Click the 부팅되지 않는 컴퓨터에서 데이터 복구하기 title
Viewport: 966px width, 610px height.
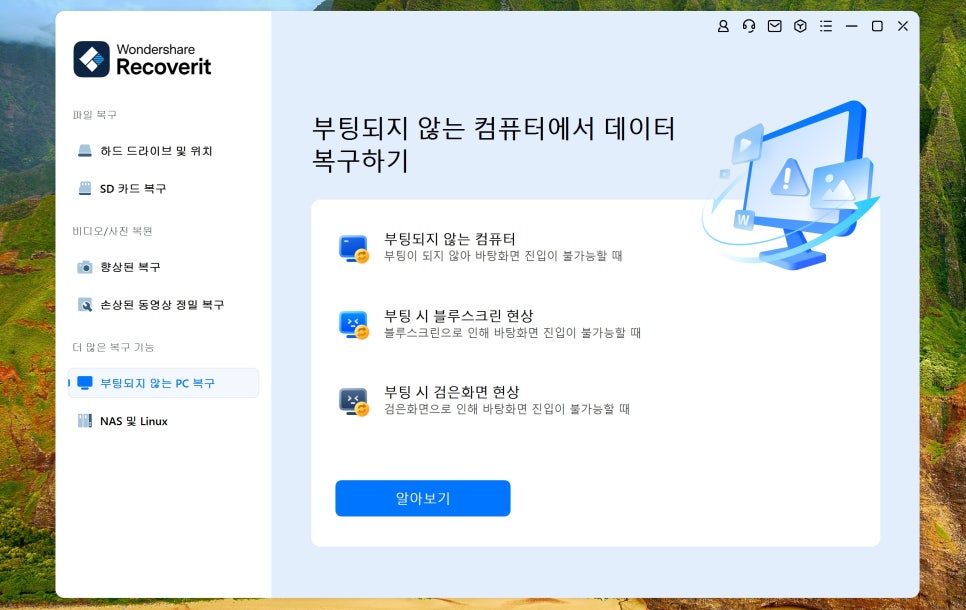493,144
